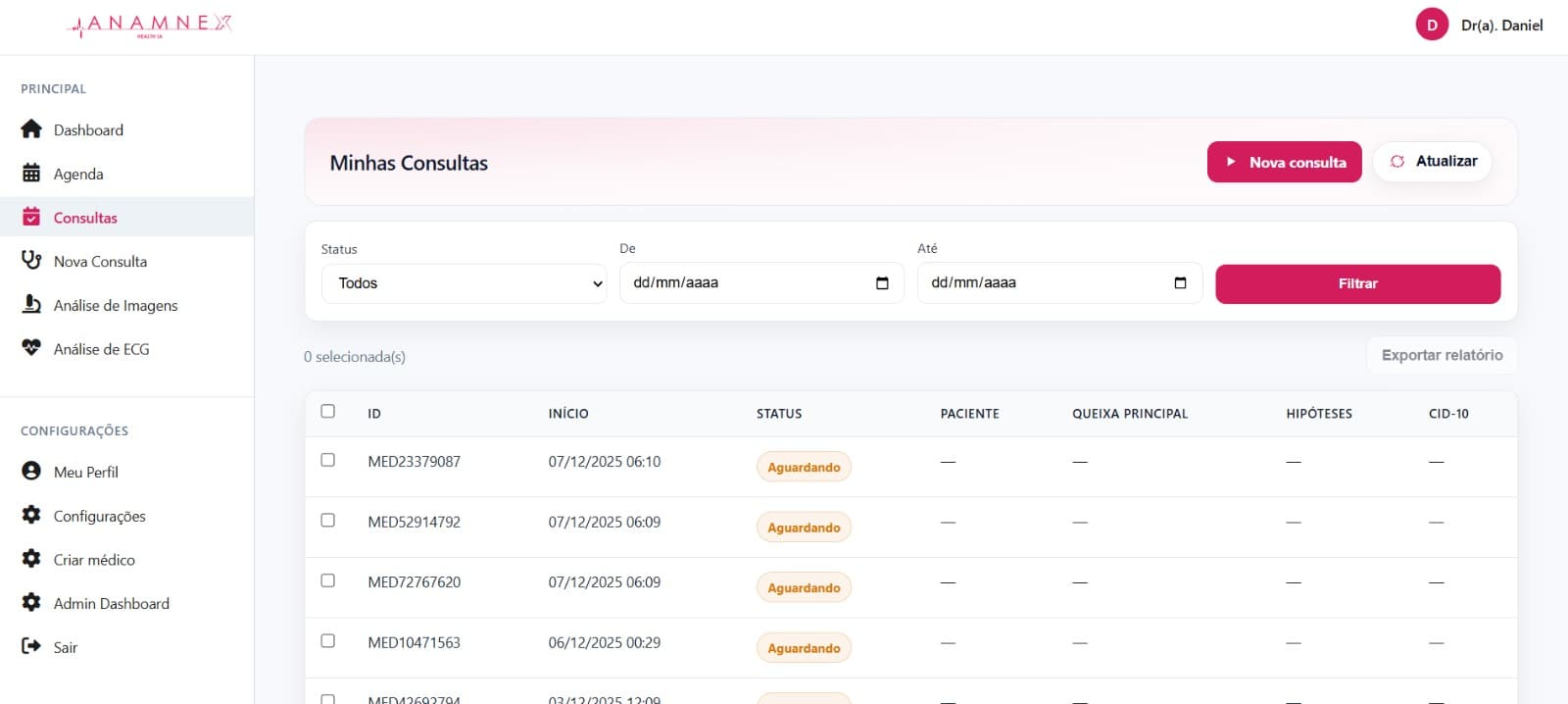Click the user avatar D circle
The height and width of the screenshot is (704, 1568).
click(1432, 25)
